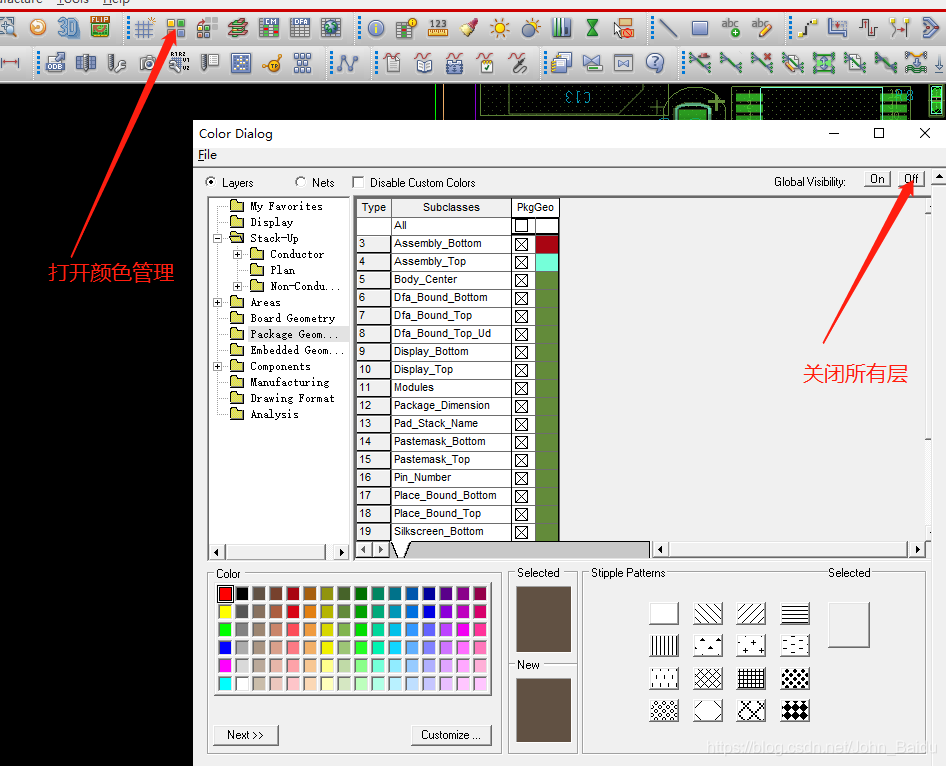
Task: Click the cross-section stack layers icon
Action: [238, 28]
